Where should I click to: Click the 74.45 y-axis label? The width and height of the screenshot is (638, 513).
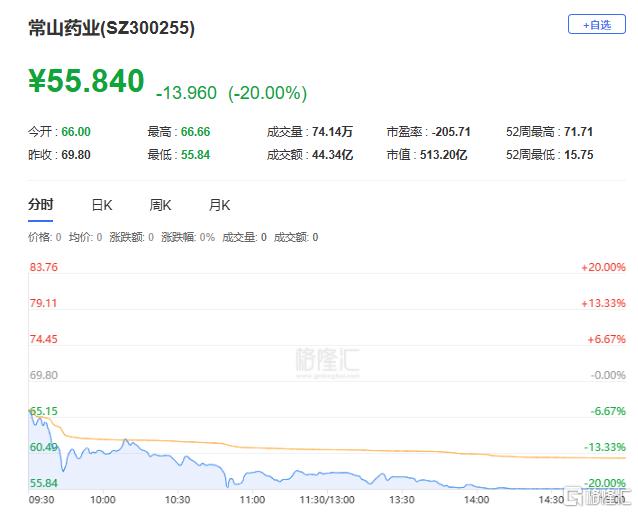pos(44,339)
